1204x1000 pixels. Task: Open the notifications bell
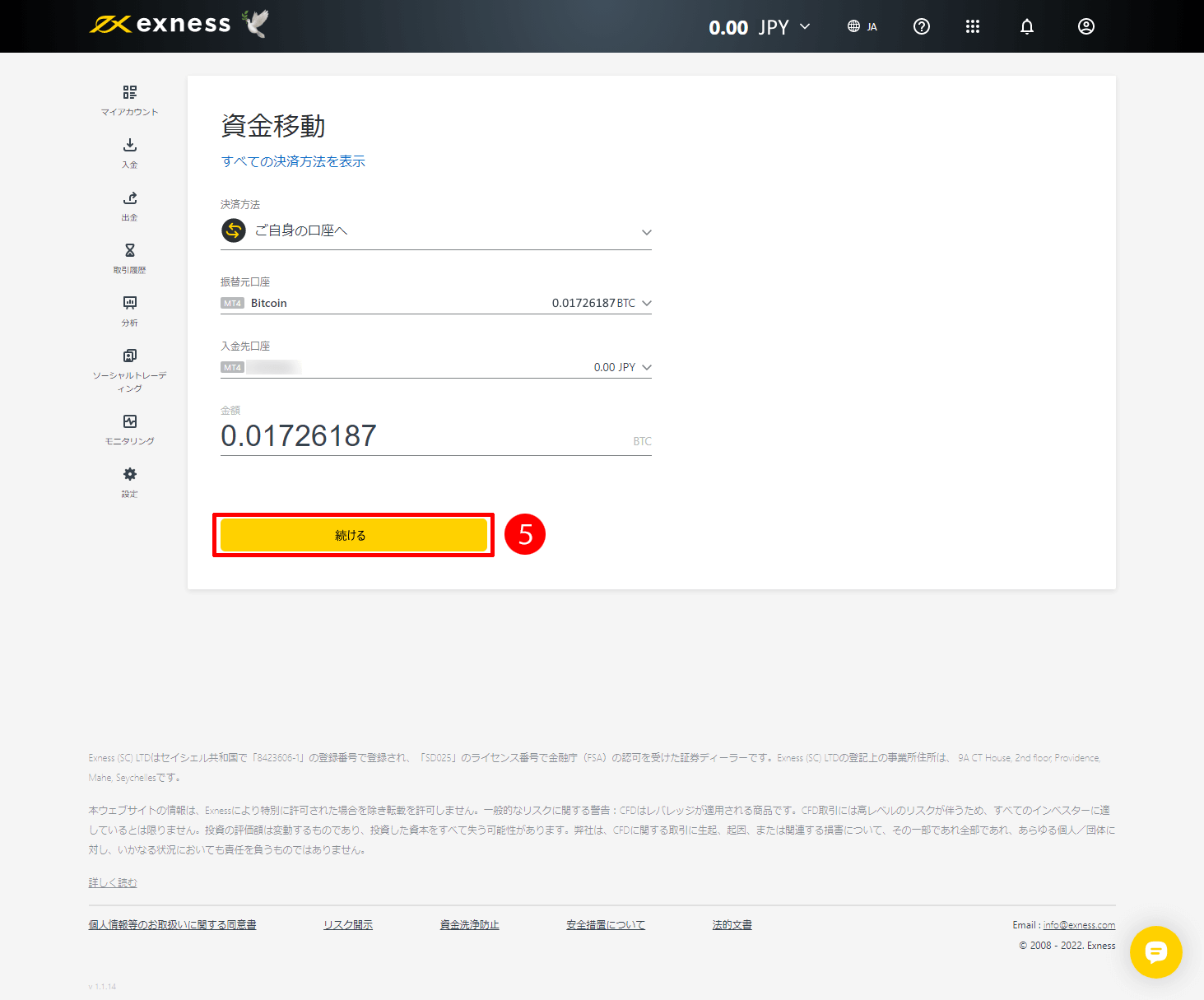(x=1026, y=26)
